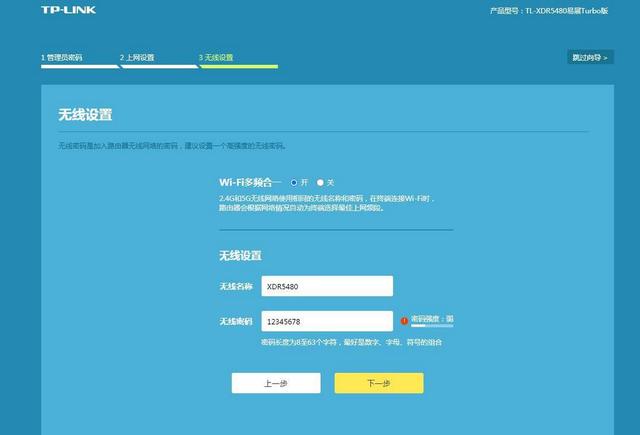Click the 密码强度 indicator text
The image size is (640, 435).
click(x=432, y=318)
